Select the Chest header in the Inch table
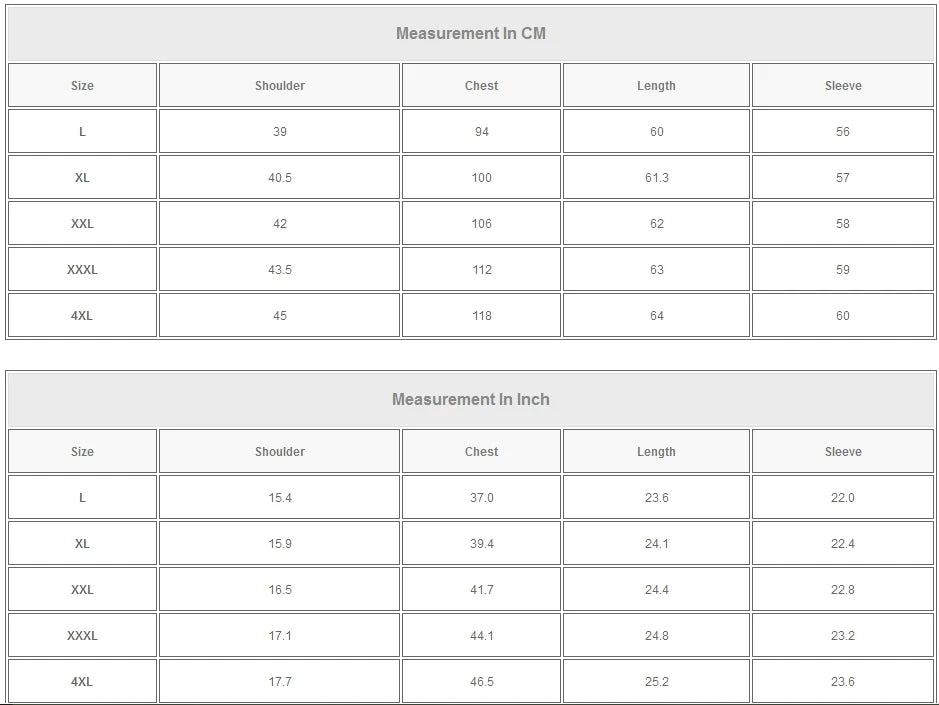 [481, 452]
